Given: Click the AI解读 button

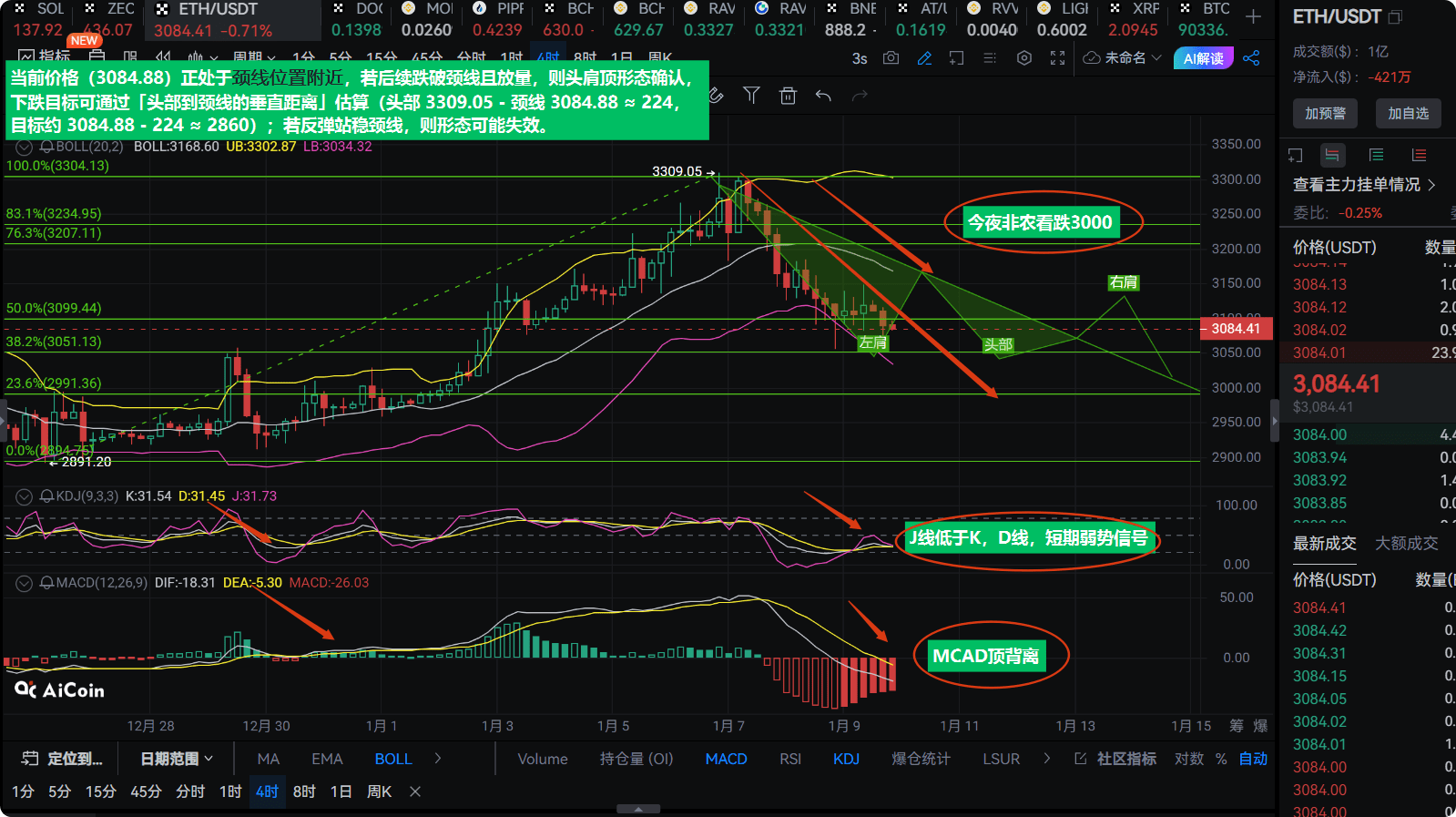Looking at the screenshot, I should point(1204,58).
